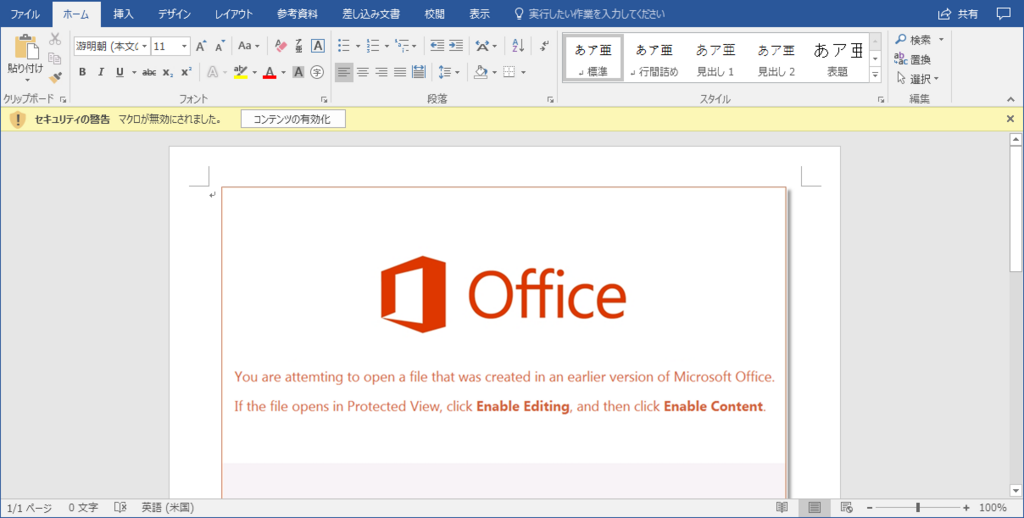Image resolution: width=1024 pixels, height=518 pixels.
Task: Open the highlight color dropdown arrow
Action: 254,73
